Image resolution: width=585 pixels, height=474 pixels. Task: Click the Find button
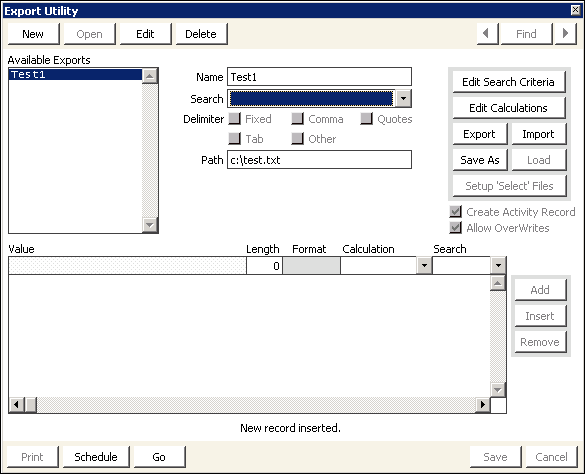tap(526, 34)
